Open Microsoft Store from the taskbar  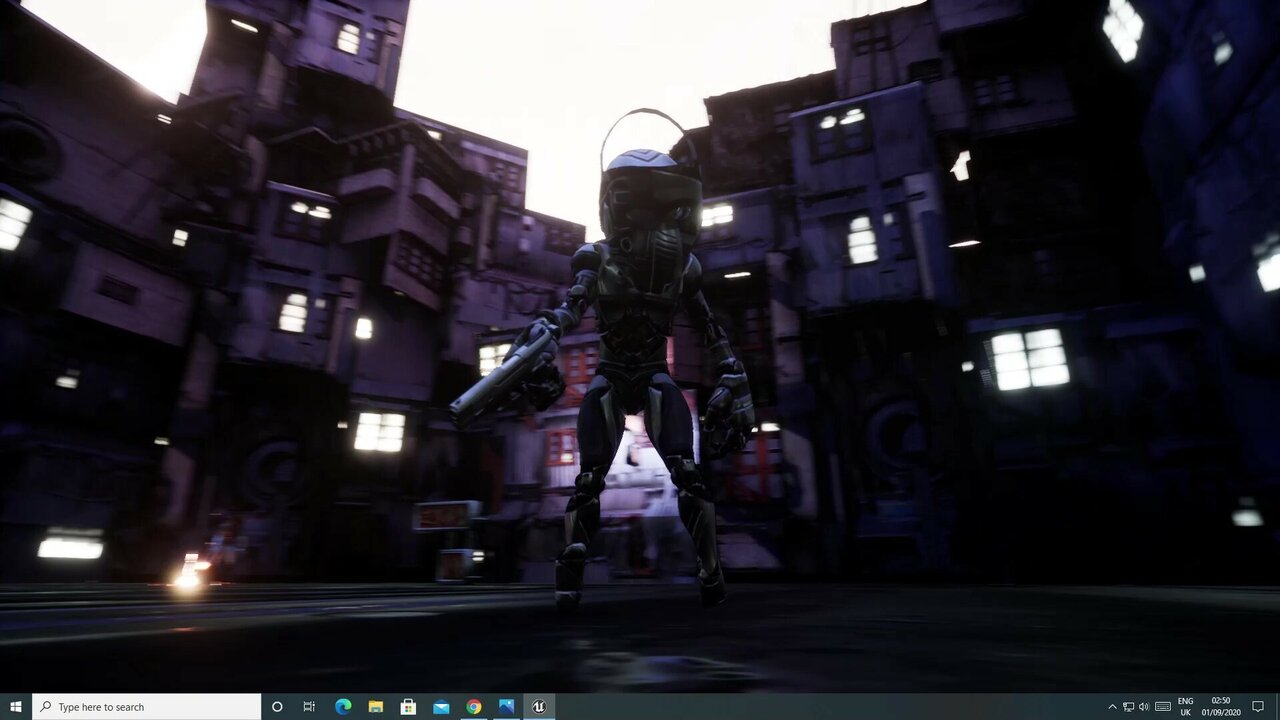click(408, 706)
